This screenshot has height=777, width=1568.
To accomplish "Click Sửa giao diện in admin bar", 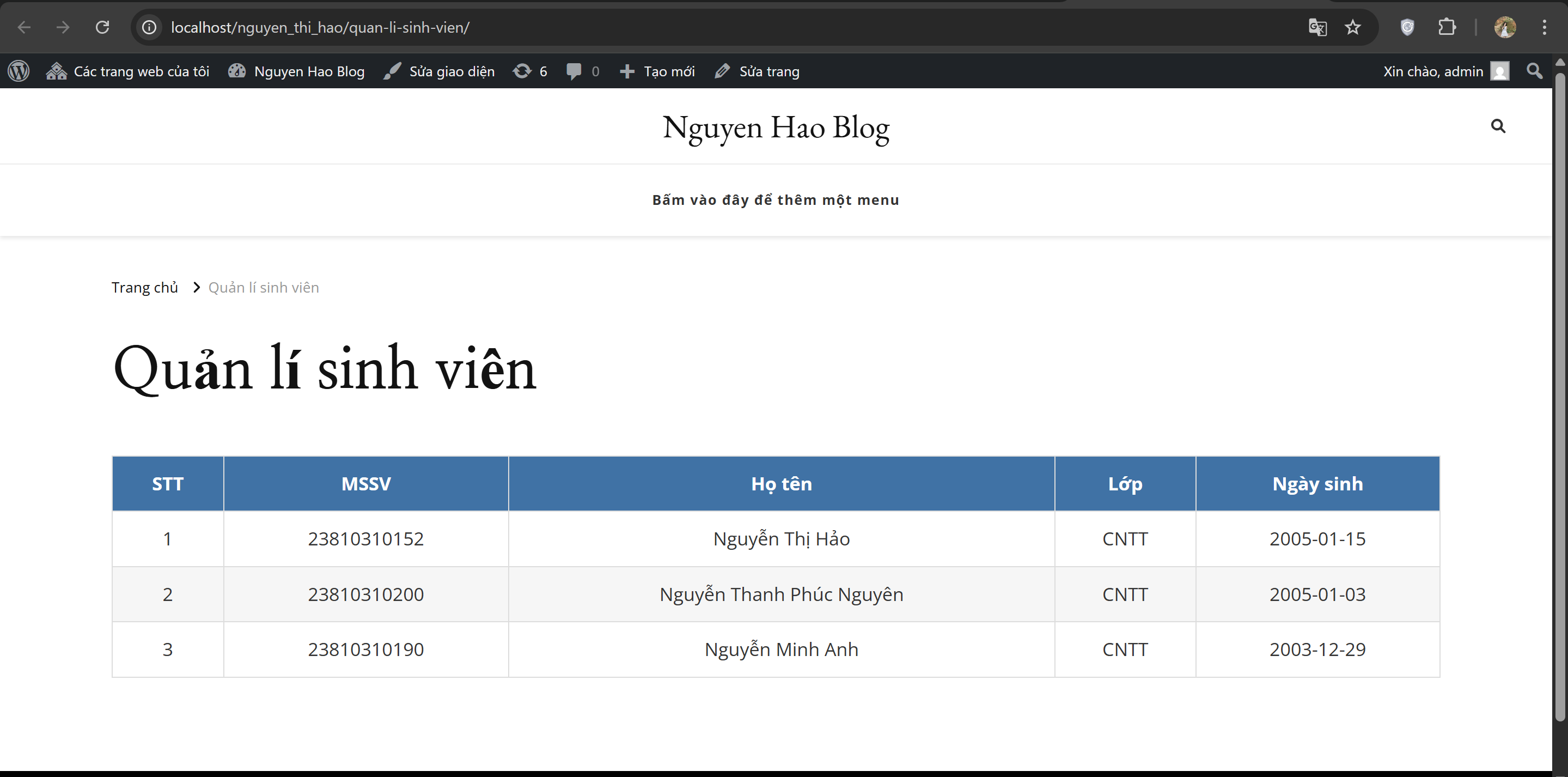I will tap(440, 71).
